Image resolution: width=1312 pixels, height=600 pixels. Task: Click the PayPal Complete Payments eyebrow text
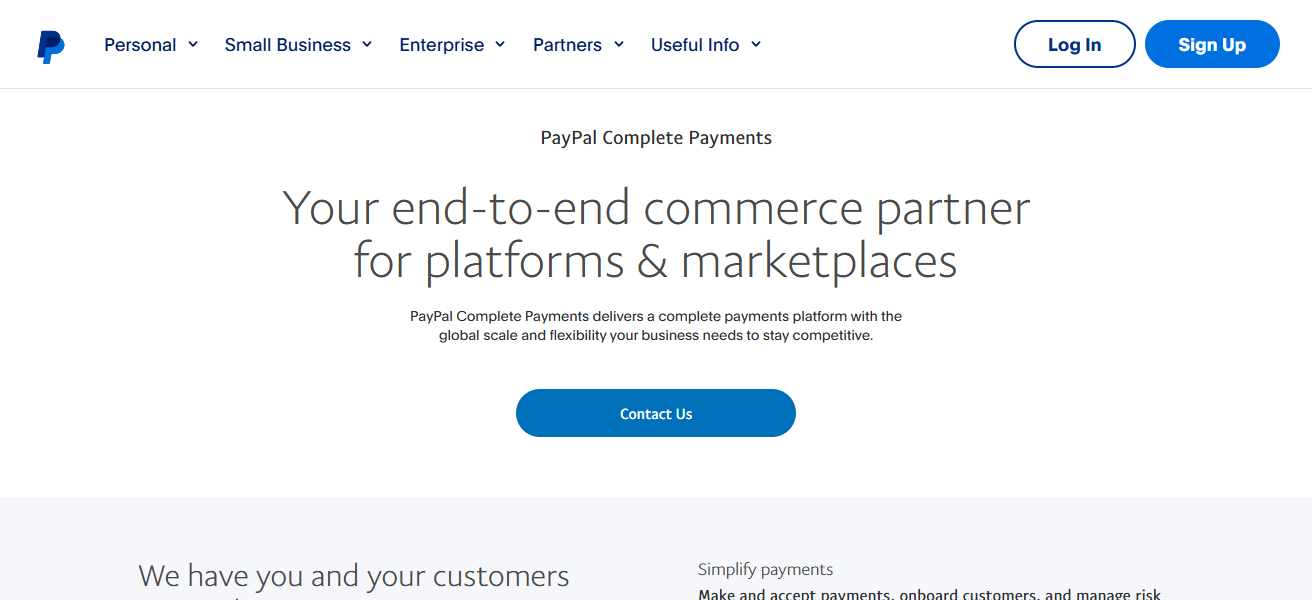655,137
